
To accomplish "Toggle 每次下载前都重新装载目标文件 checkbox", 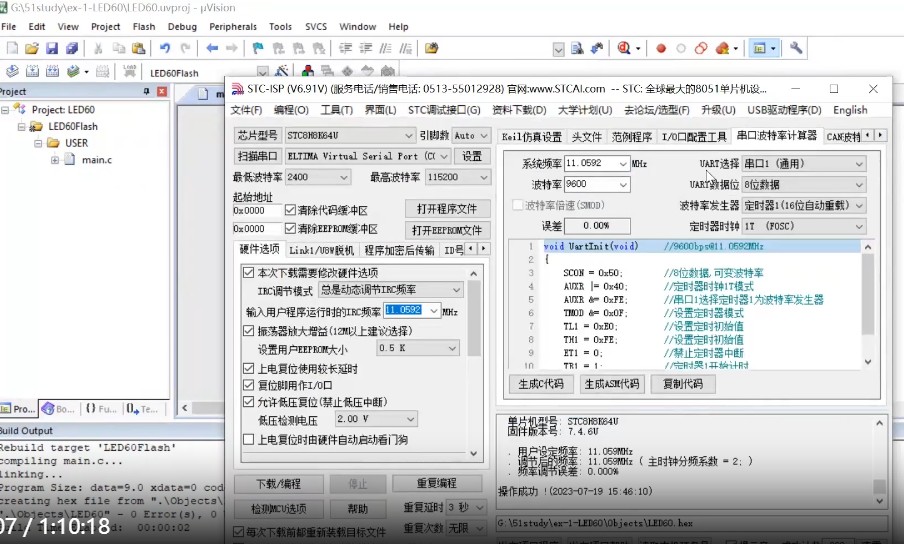I will [238, 531].
